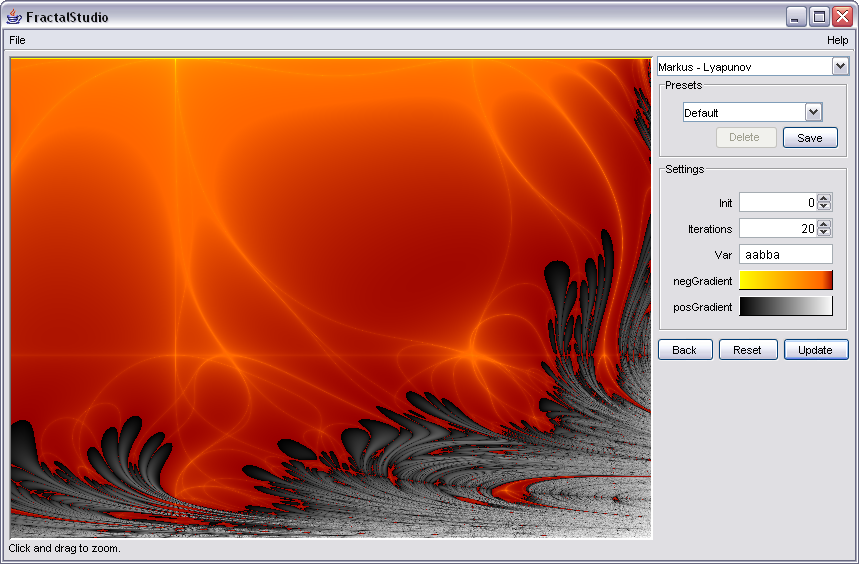Click the posGradient label
This screenshot has height=564, width=859.
coord(702,307)
